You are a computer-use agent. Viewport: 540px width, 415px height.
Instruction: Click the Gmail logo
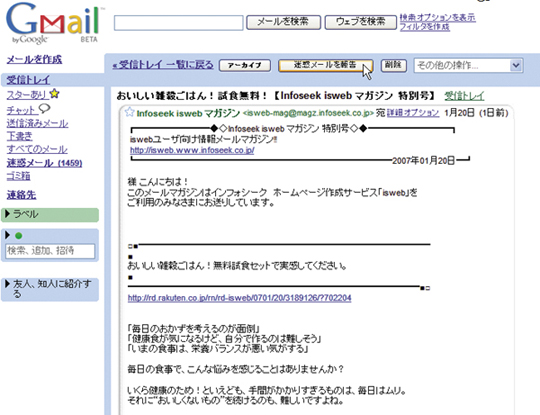click(x=53, y=23)
